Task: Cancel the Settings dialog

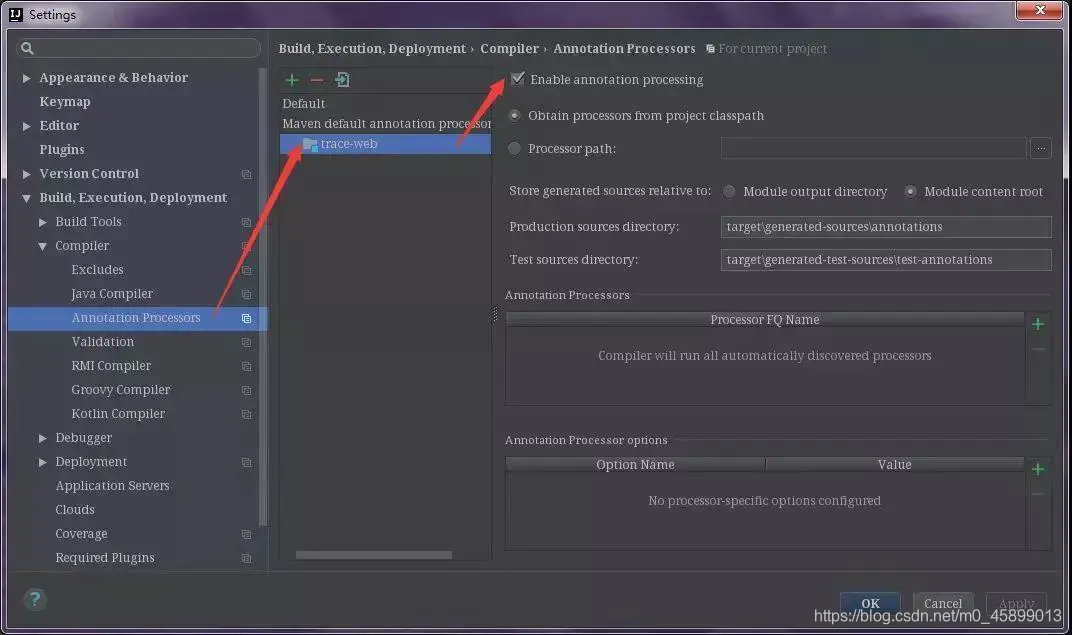Action: [943, 603]
